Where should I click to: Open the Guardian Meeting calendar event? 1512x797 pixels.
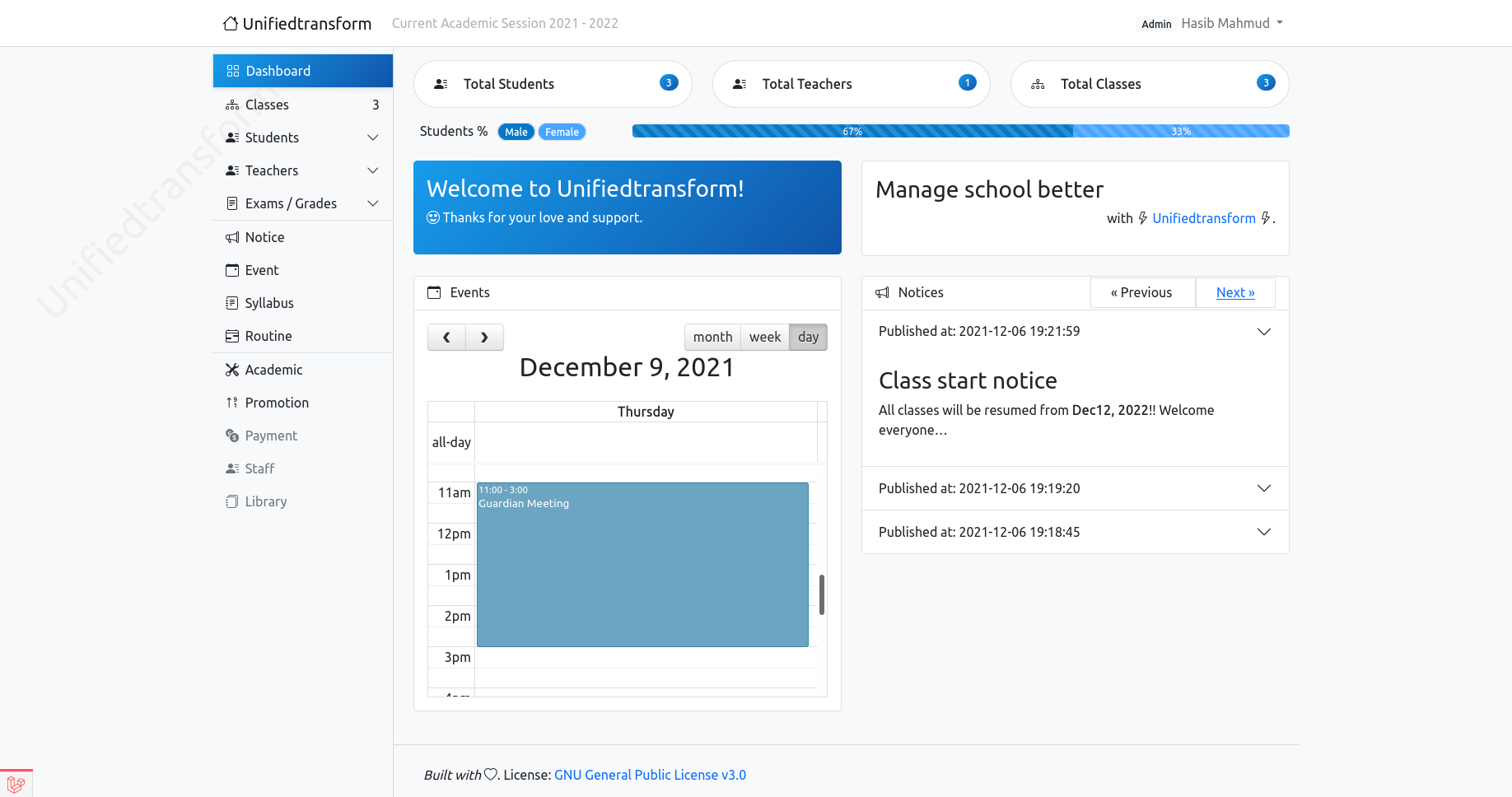coord(642,564)
